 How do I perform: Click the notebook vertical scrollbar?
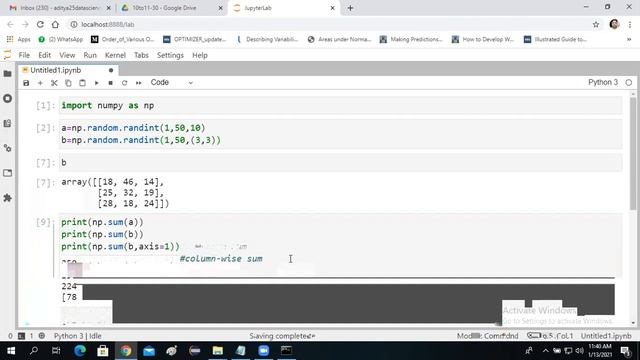tap(633, 155)
